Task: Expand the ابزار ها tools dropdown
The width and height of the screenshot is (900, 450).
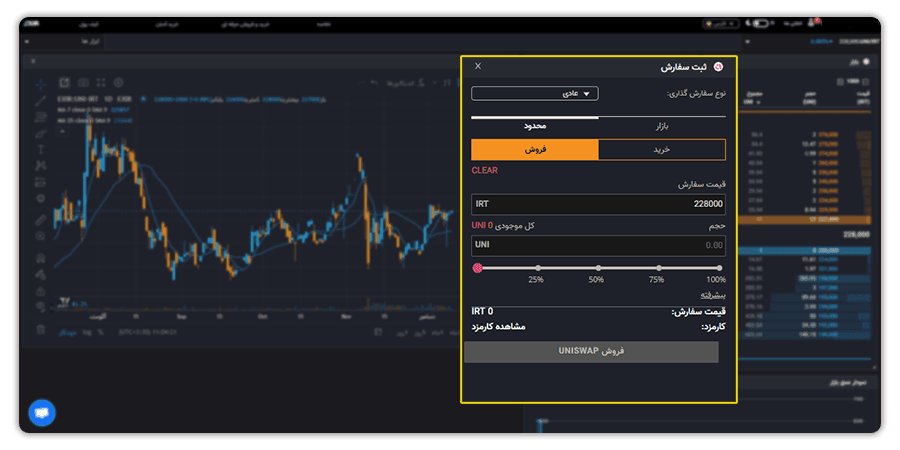Action: pyautogui.click(x=28, y=42)
